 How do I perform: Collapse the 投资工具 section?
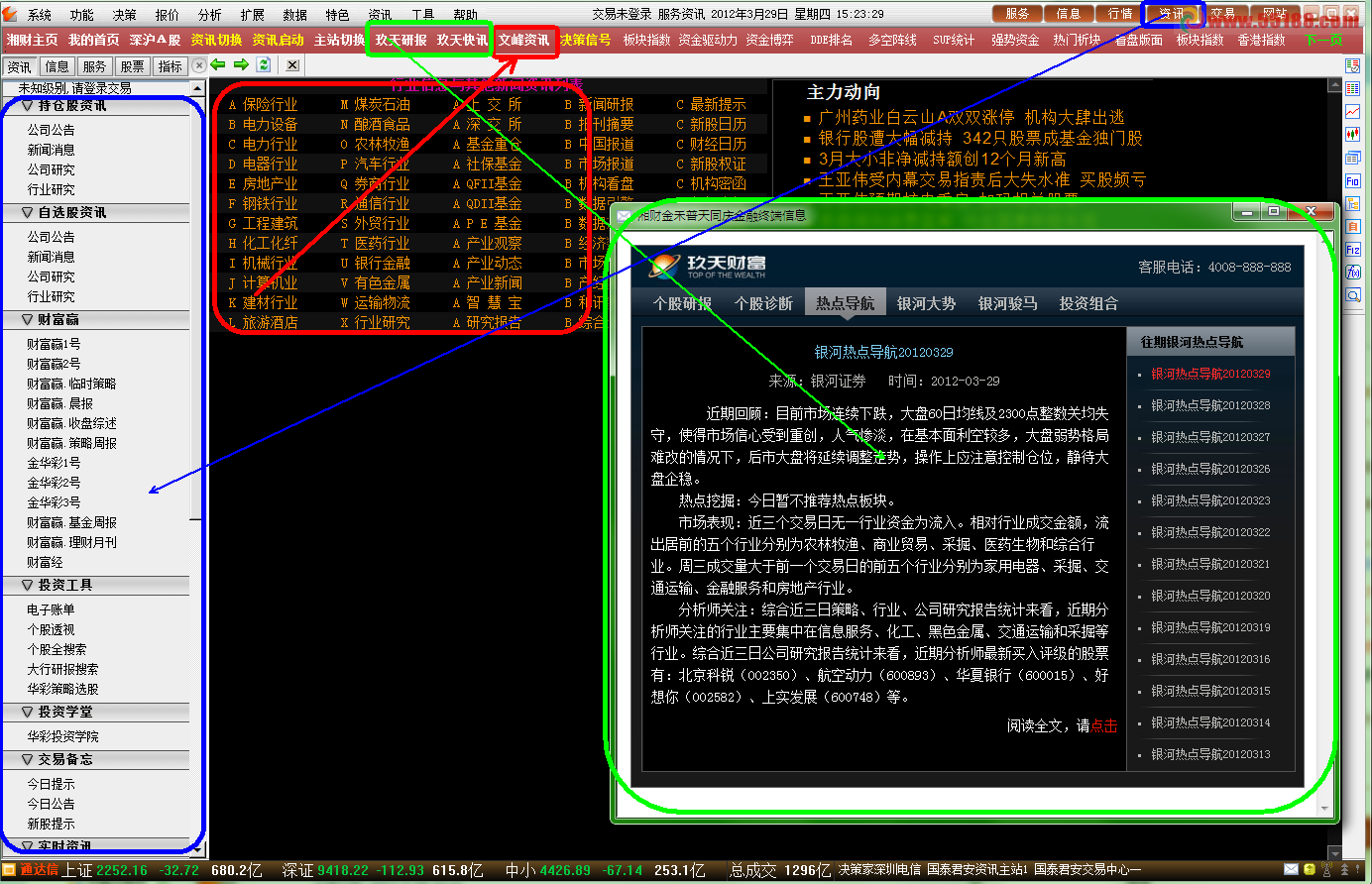pyautogui.click(x=28, y=586)
